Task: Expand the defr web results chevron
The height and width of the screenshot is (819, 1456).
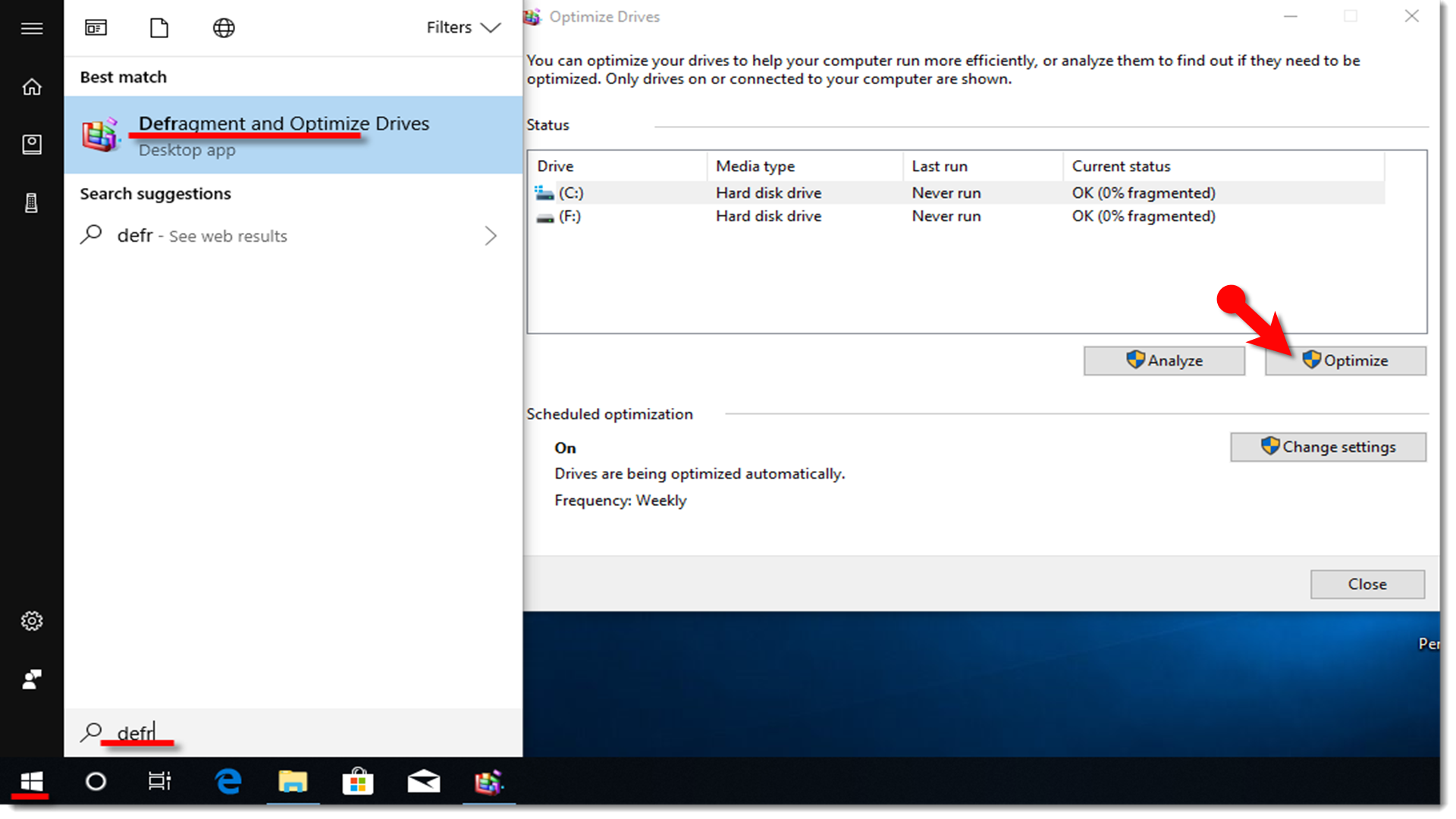Action: click(491, 236)
